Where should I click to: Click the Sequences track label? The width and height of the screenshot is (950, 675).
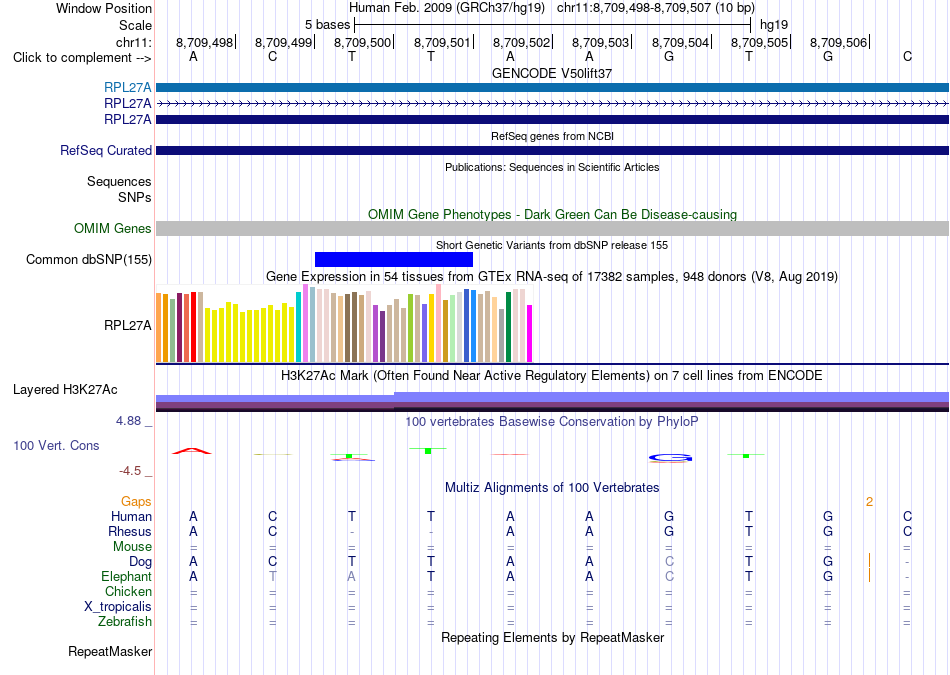pyautogui.click(x=119, y=181)
